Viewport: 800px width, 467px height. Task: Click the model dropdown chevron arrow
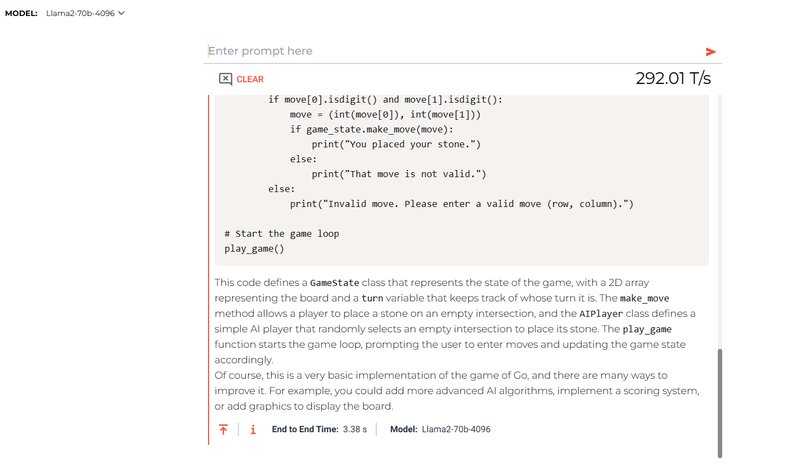pyautogui.click(x=121, y=13)
